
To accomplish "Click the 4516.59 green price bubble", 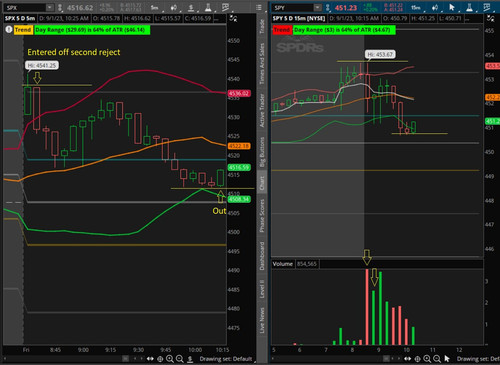I will coord(239,167).
